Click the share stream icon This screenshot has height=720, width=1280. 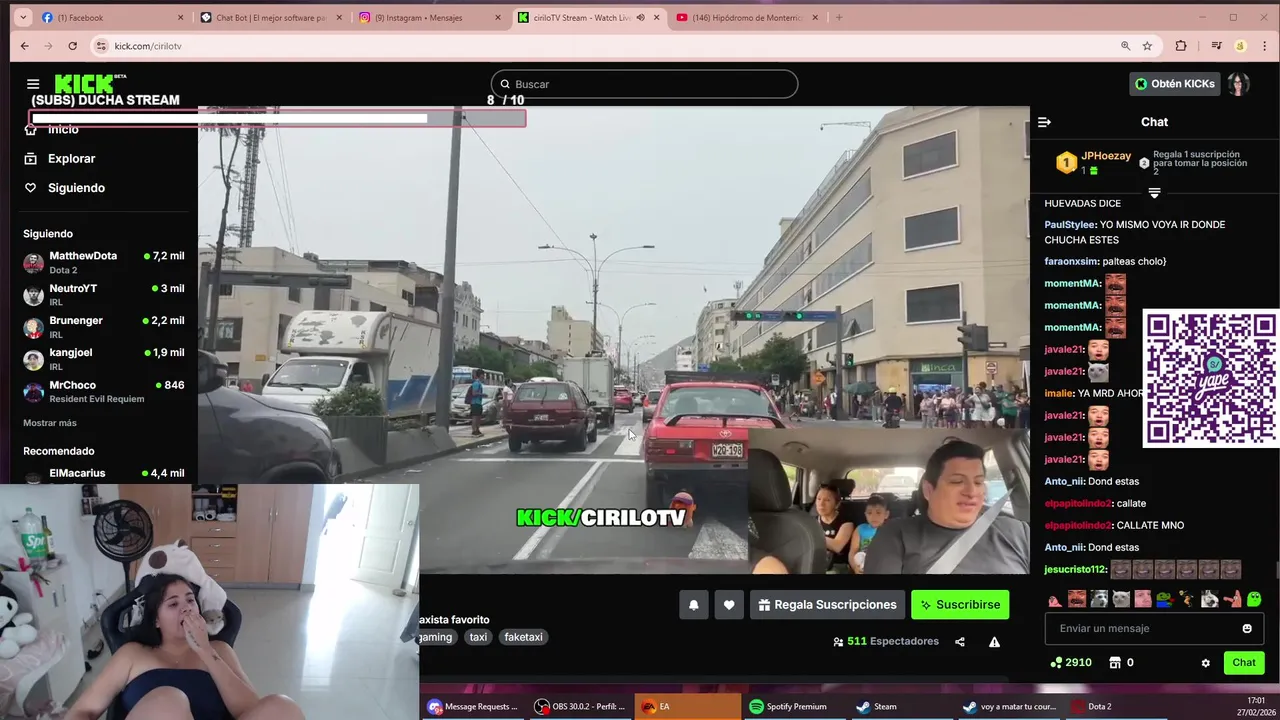960,642
